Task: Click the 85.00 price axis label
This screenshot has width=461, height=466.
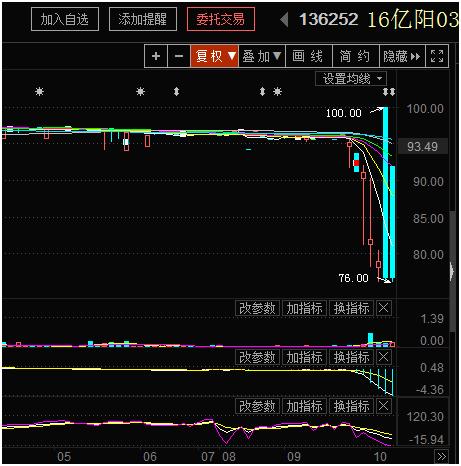Action: click(428, 218)
